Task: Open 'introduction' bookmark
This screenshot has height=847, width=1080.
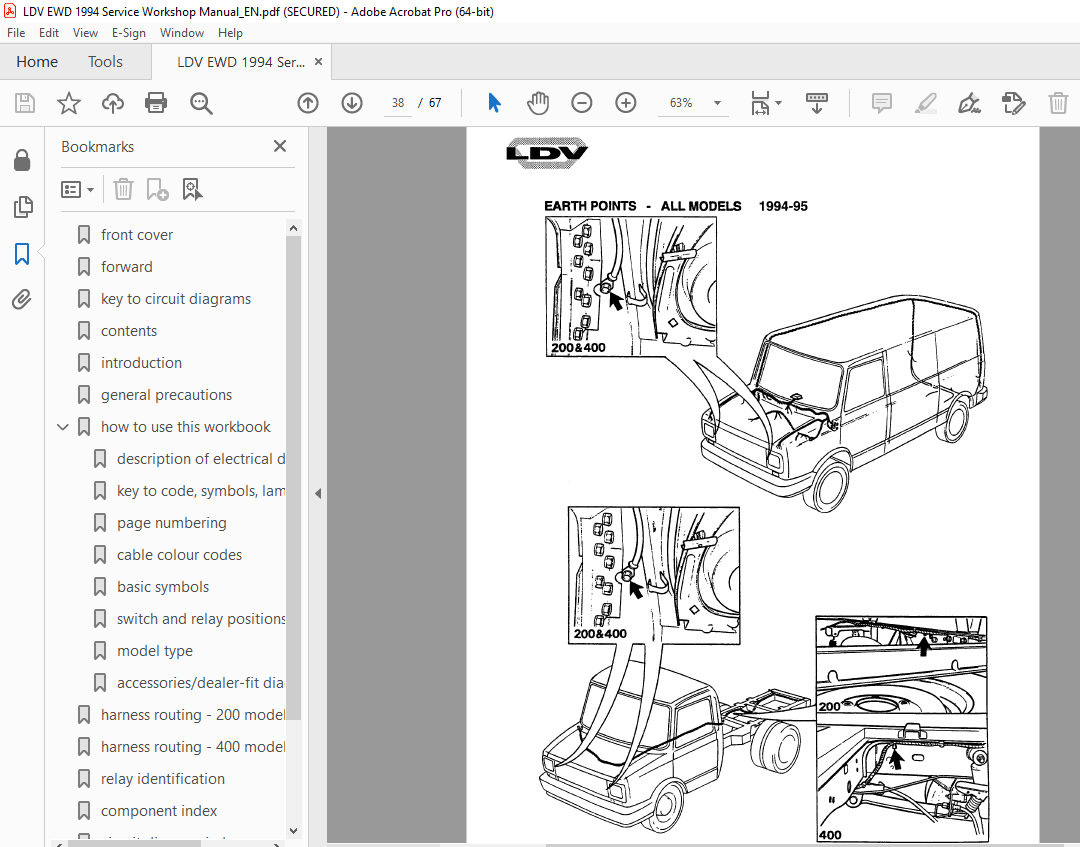Action: pyautogui.click(x=141, y=363)
